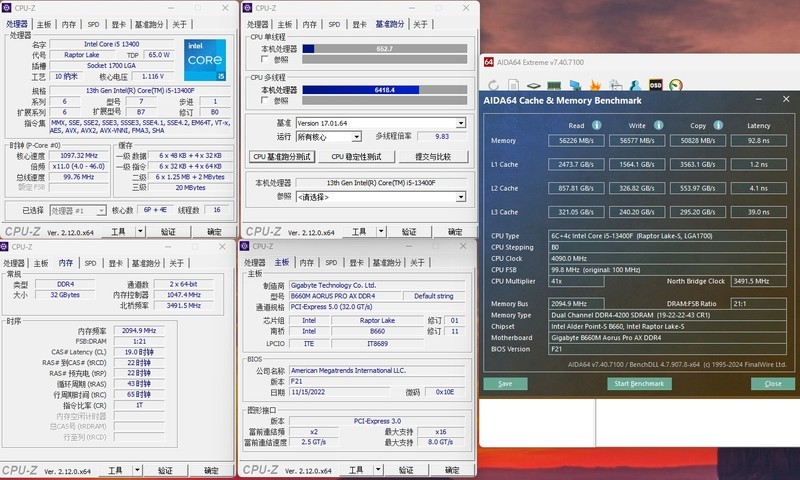This screenshot has height=480, width=800.
Task: Click the AIDA64 Refresh toolbar icon
Action: (493, 85)
